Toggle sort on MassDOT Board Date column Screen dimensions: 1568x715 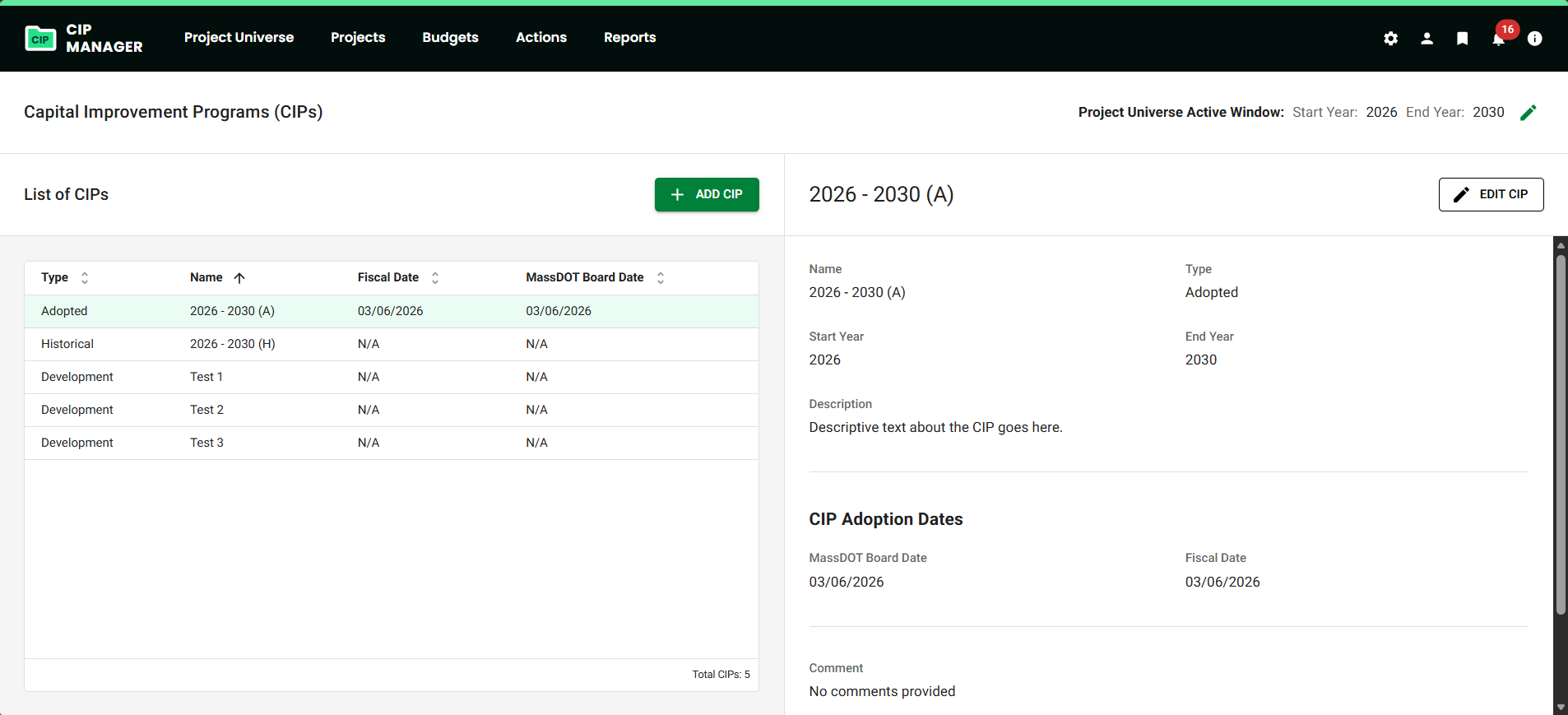pos(660,278)
